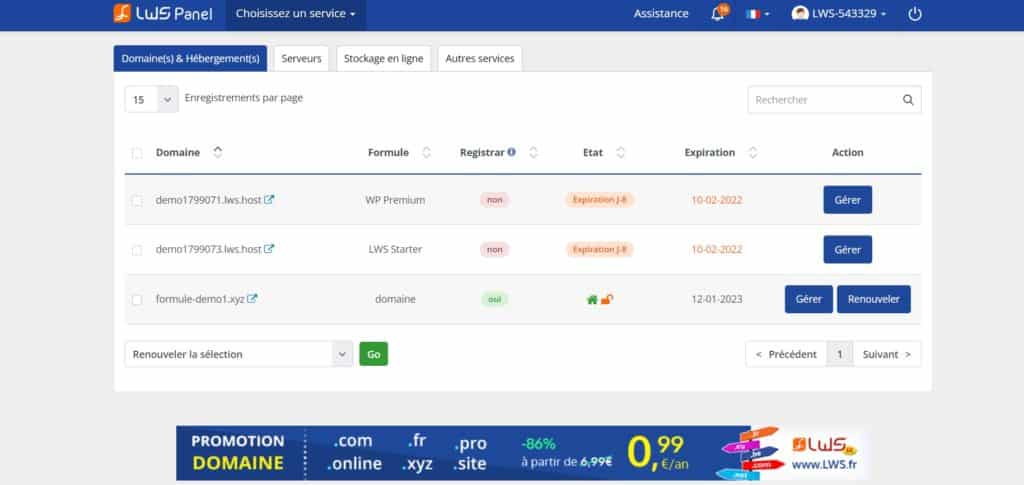The width and height of the screenshot is (1024, 485).
Task: Open external link icon for formule-demo1.xyz
Action: click(x=253, y=299)
